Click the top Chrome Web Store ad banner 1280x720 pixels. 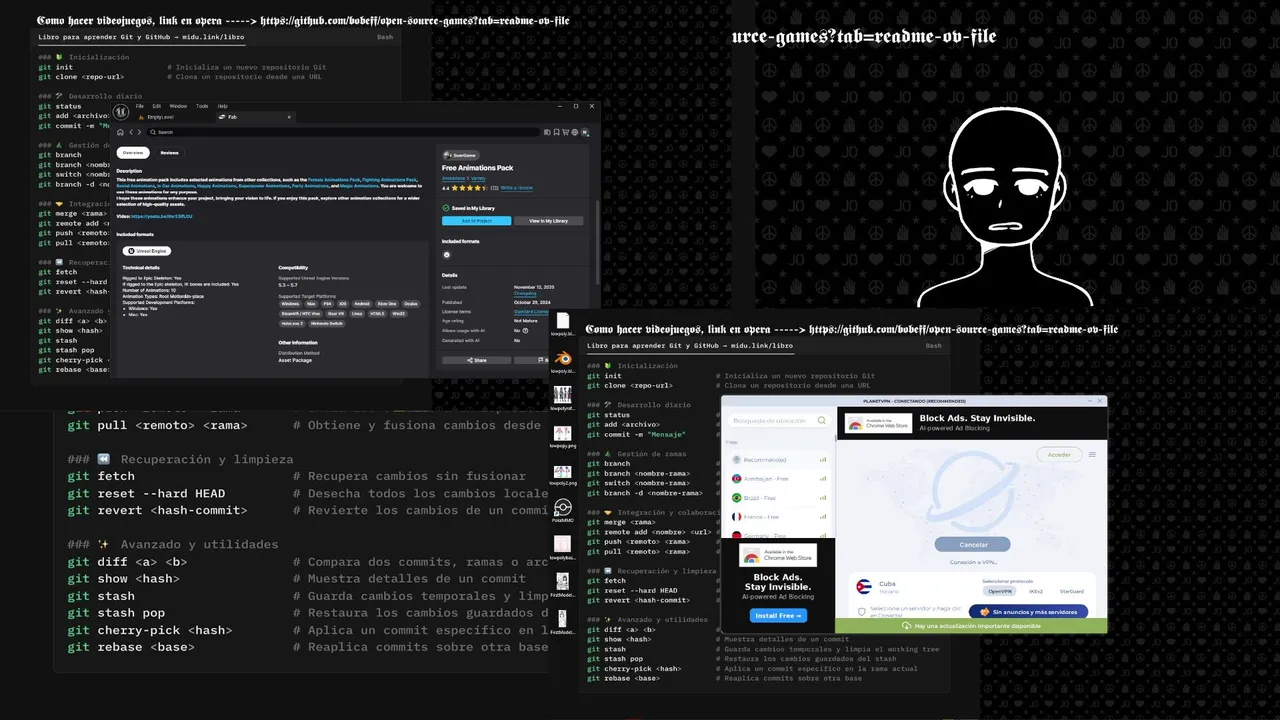pos(972,423)
